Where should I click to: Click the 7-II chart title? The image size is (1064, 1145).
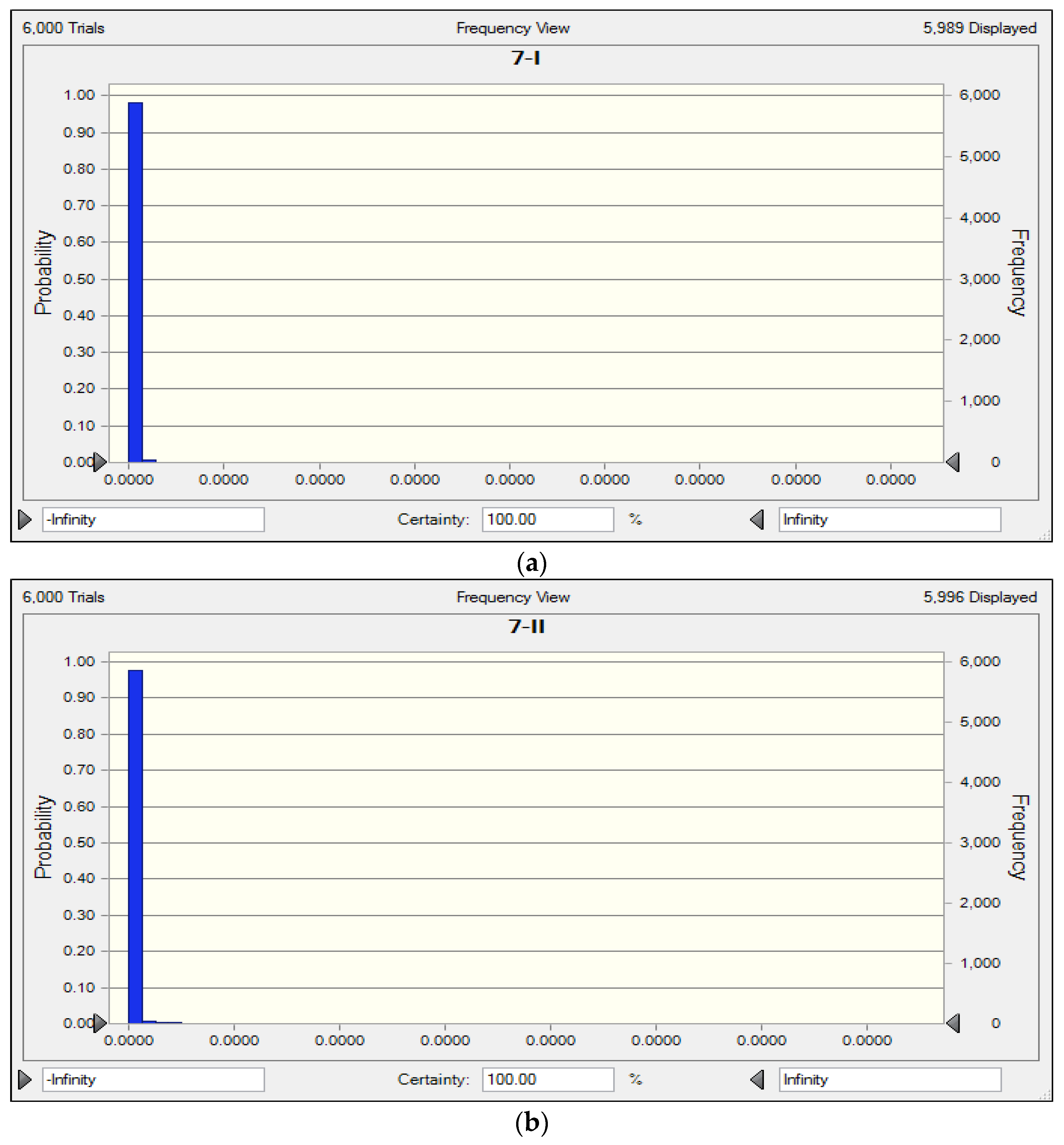pyautogui.click(x=526, y=626)
